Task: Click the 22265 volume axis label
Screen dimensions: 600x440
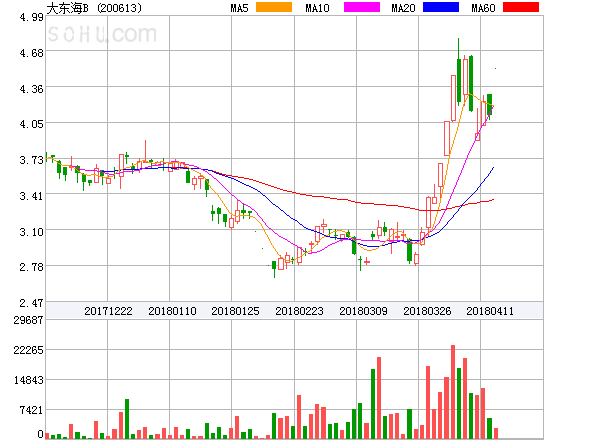Action: (x=28, y=350)
